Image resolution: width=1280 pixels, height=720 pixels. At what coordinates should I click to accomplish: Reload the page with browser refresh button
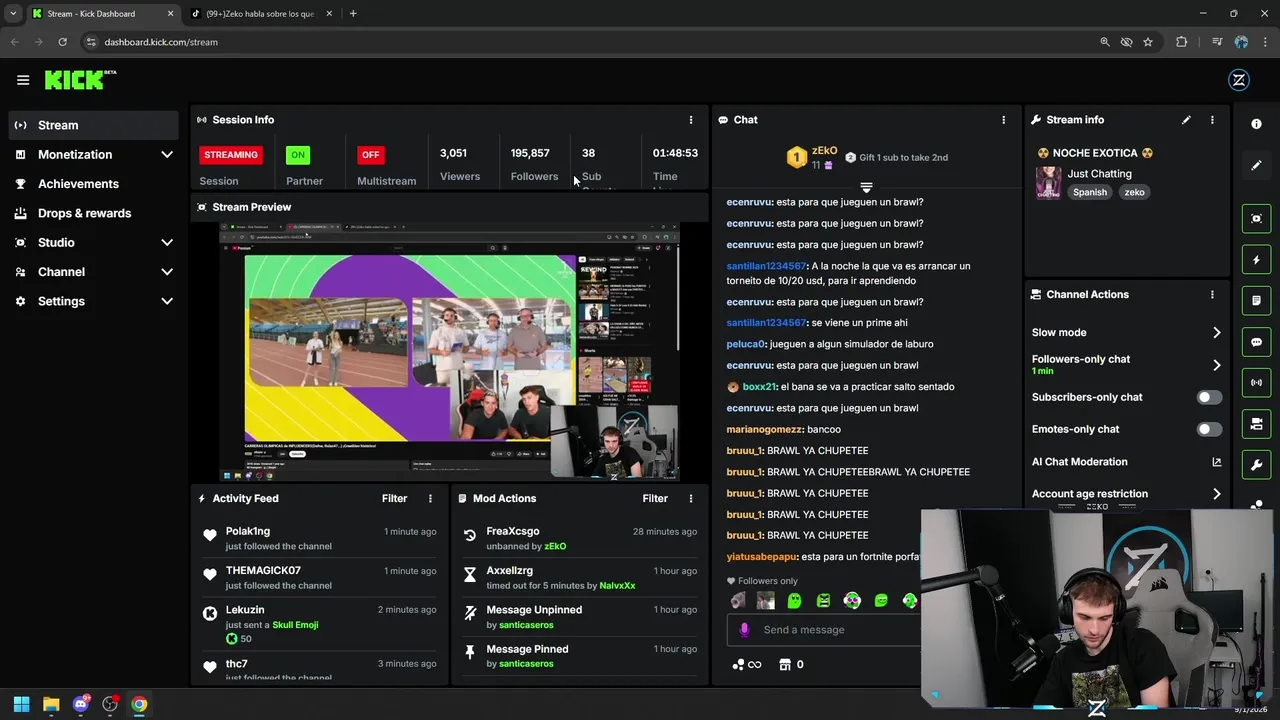(x=62, y=42)
